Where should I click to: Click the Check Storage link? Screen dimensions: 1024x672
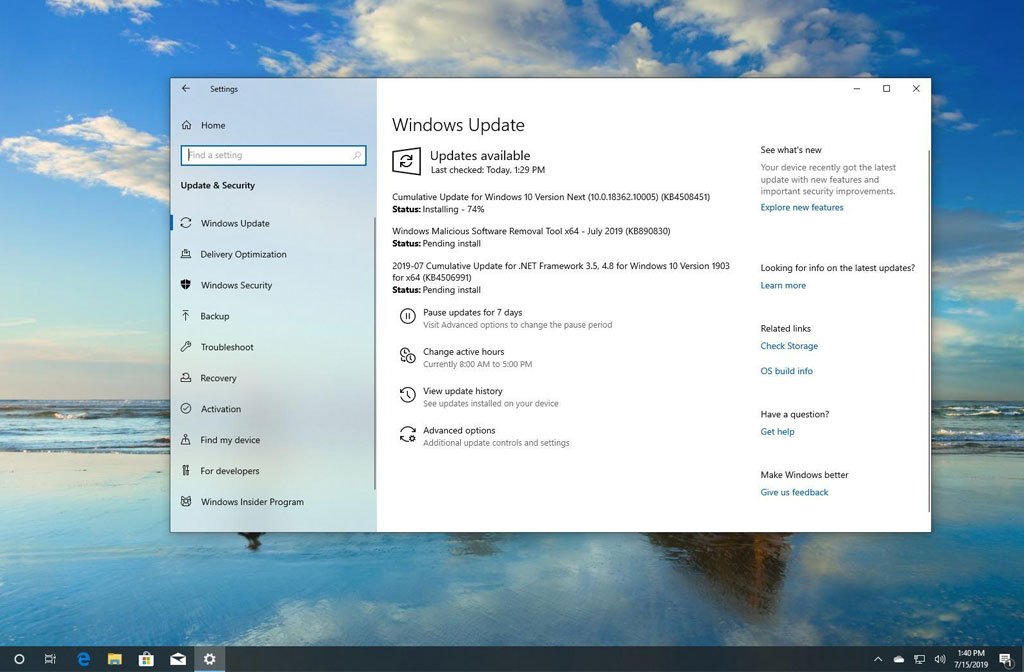point(788,346)
